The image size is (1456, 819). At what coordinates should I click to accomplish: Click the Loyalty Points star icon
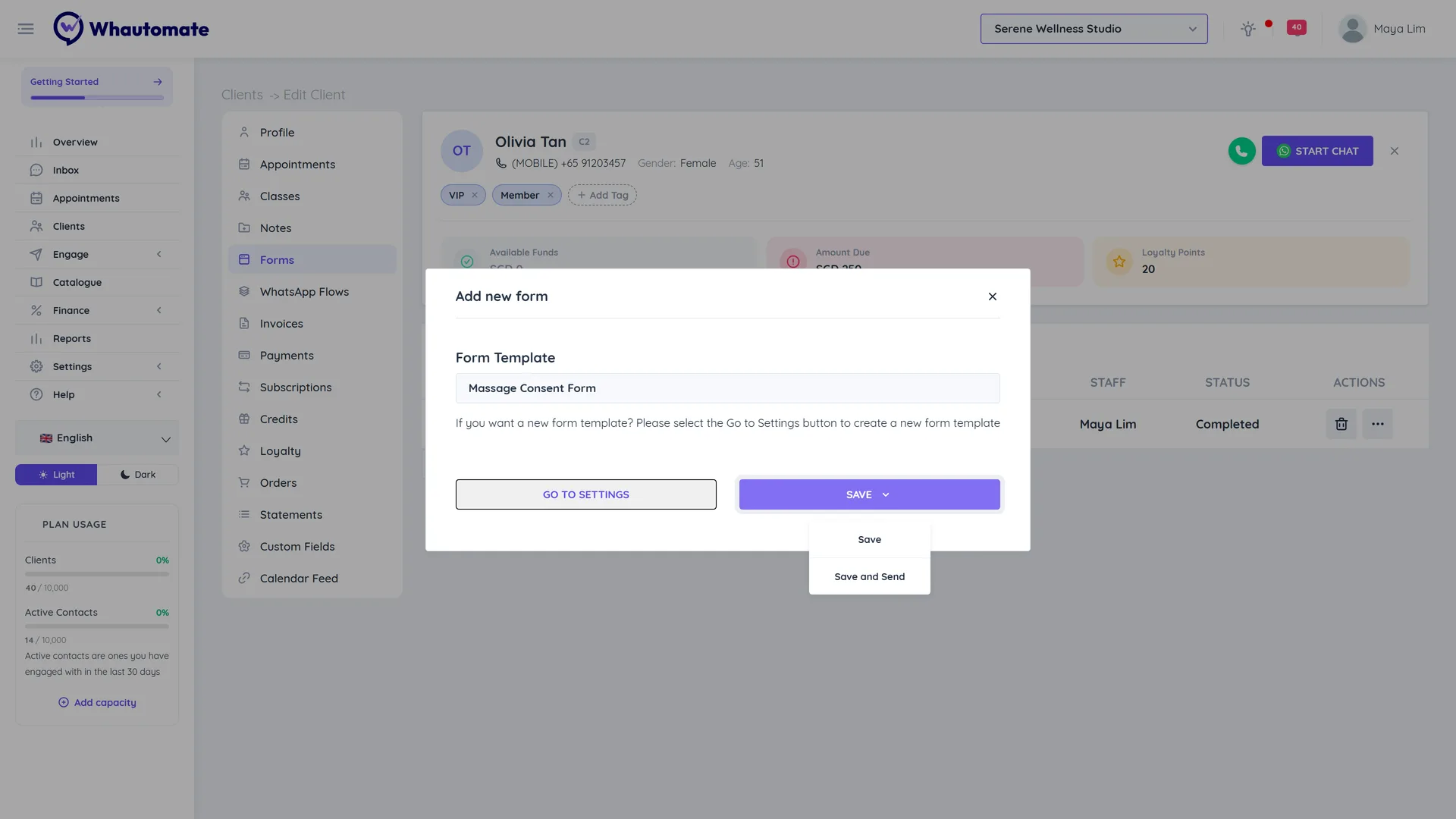[x=1119, y=262]
